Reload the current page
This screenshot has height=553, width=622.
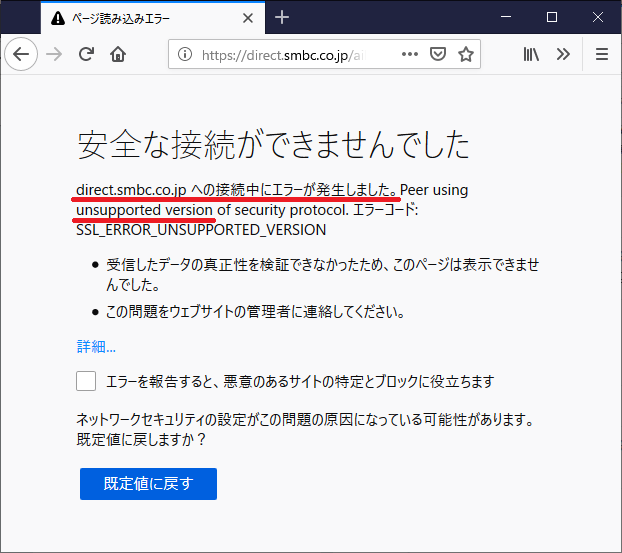coord(86,54)
